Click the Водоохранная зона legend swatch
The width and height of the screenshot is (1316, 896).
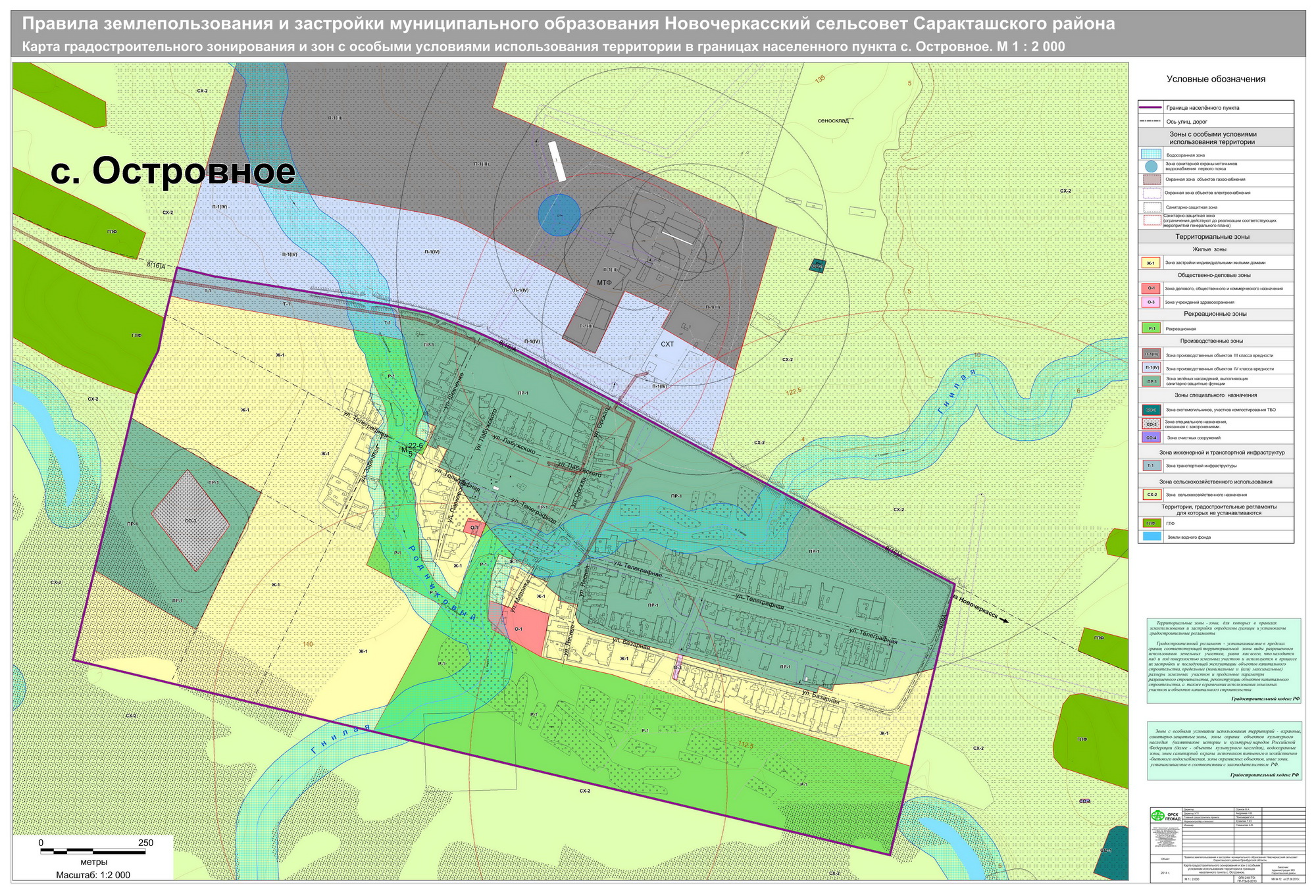pyautogui.click(x=1151, y=154)
